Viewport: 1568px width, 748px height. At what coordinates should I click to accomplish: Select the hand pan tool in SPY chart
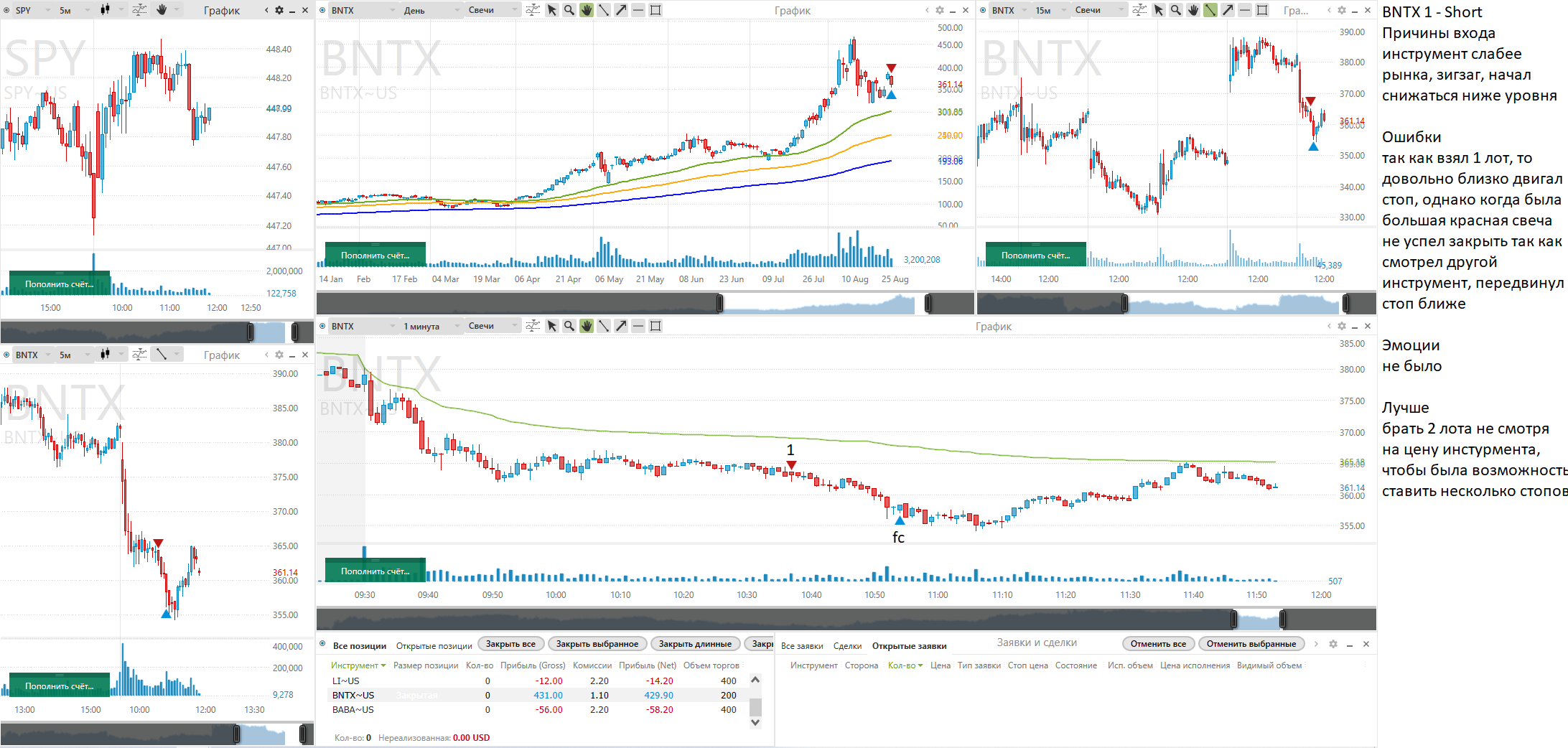click(x=162, y=10)
